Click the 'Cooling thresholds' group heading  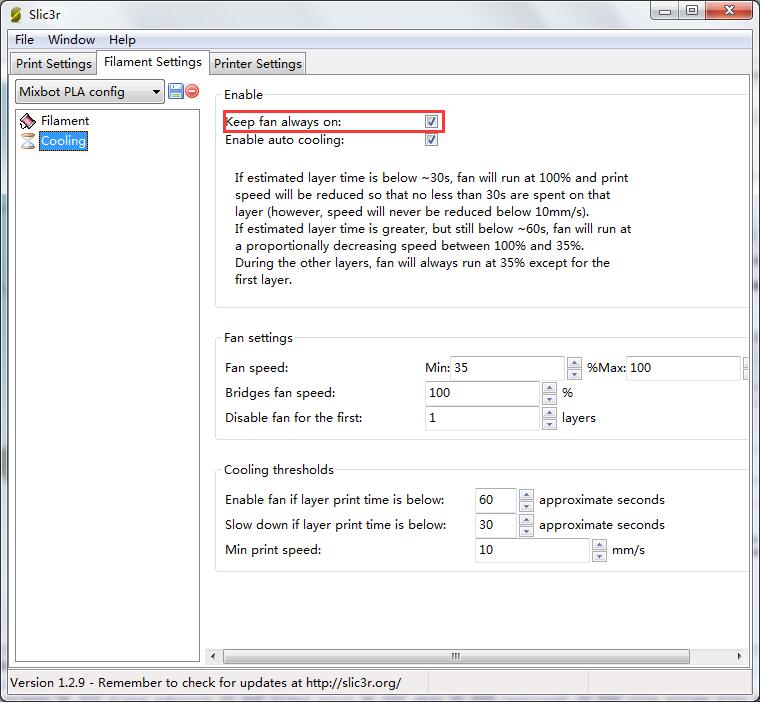[x=279, y=470]
